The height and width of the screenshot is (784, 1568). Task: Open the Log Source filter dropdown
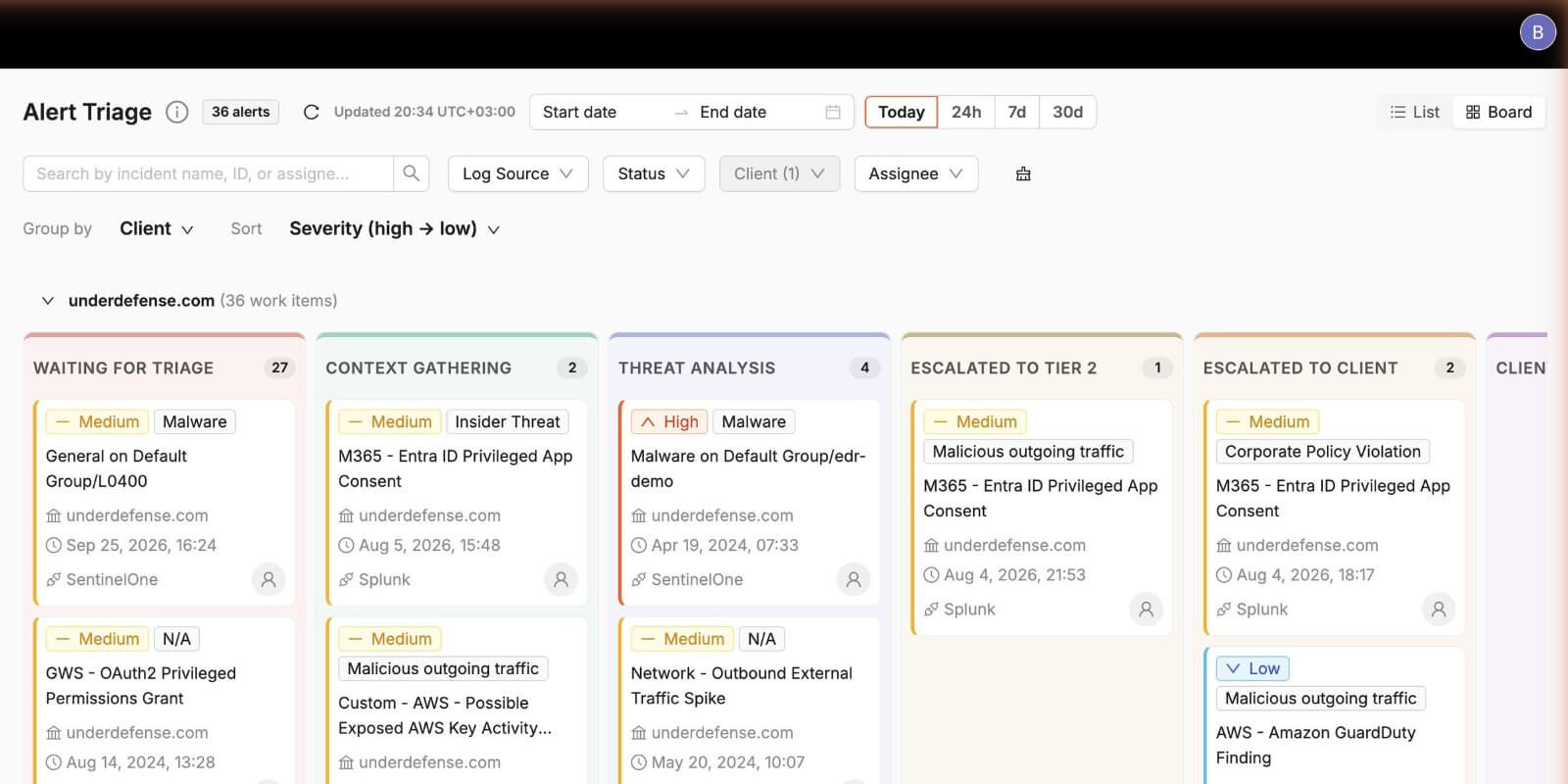click(518, 173)
